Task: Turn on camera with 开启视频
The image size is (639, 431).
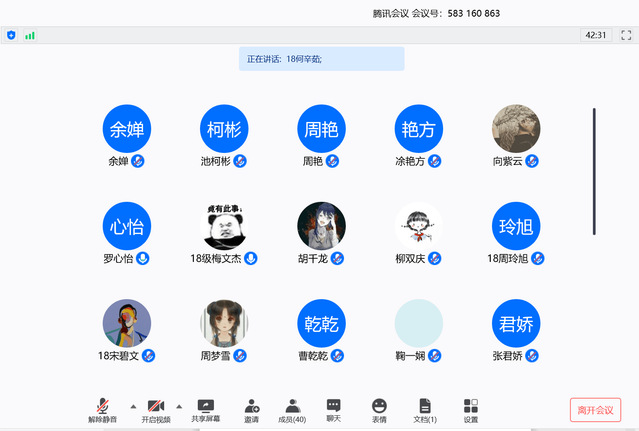Action: (x=156, y=406)
